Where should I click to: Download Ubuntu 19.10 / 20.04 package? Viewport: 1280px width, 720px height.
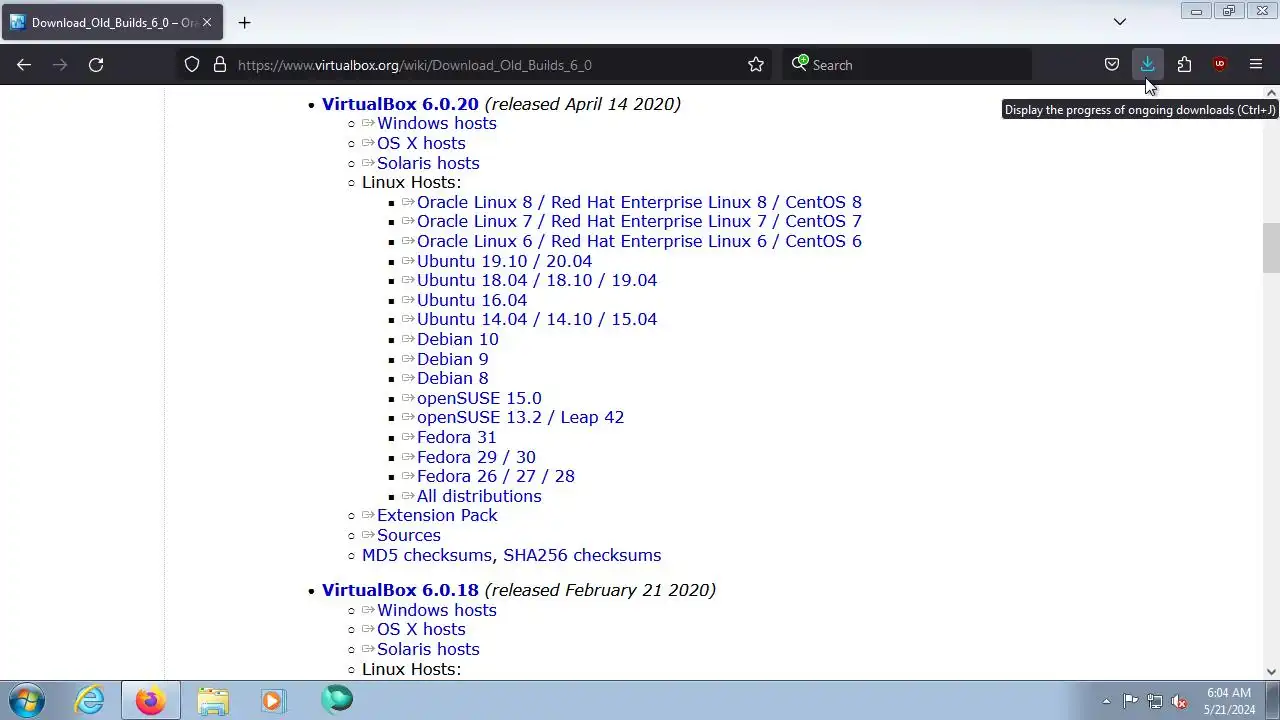504,261
